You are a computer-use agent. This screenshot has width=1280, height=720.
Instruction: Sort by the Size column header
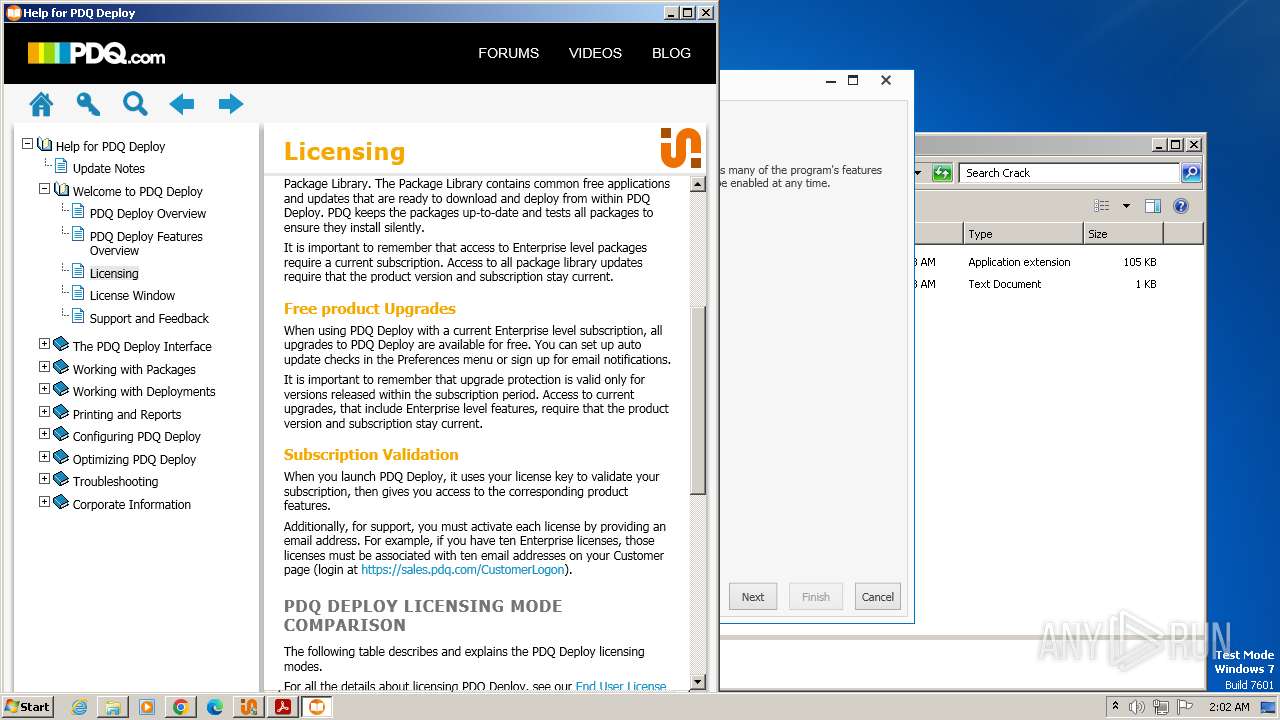[1123, 234]
